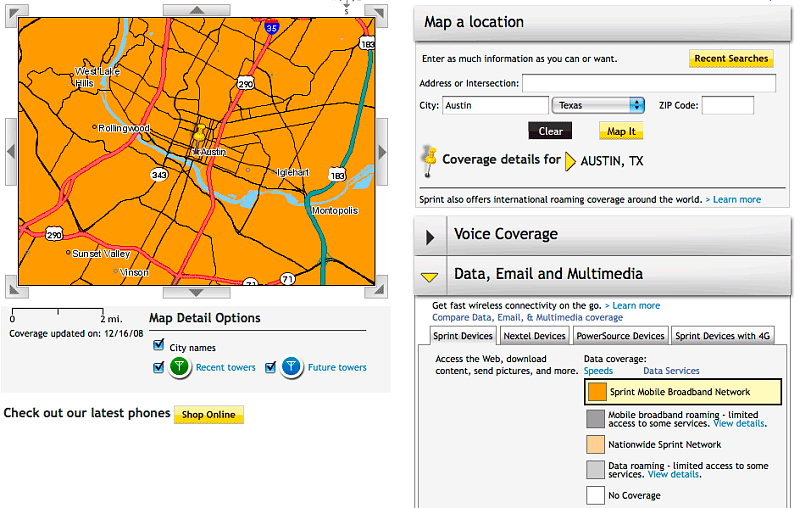
Task: Open the Data Services link
Action: 671,371
